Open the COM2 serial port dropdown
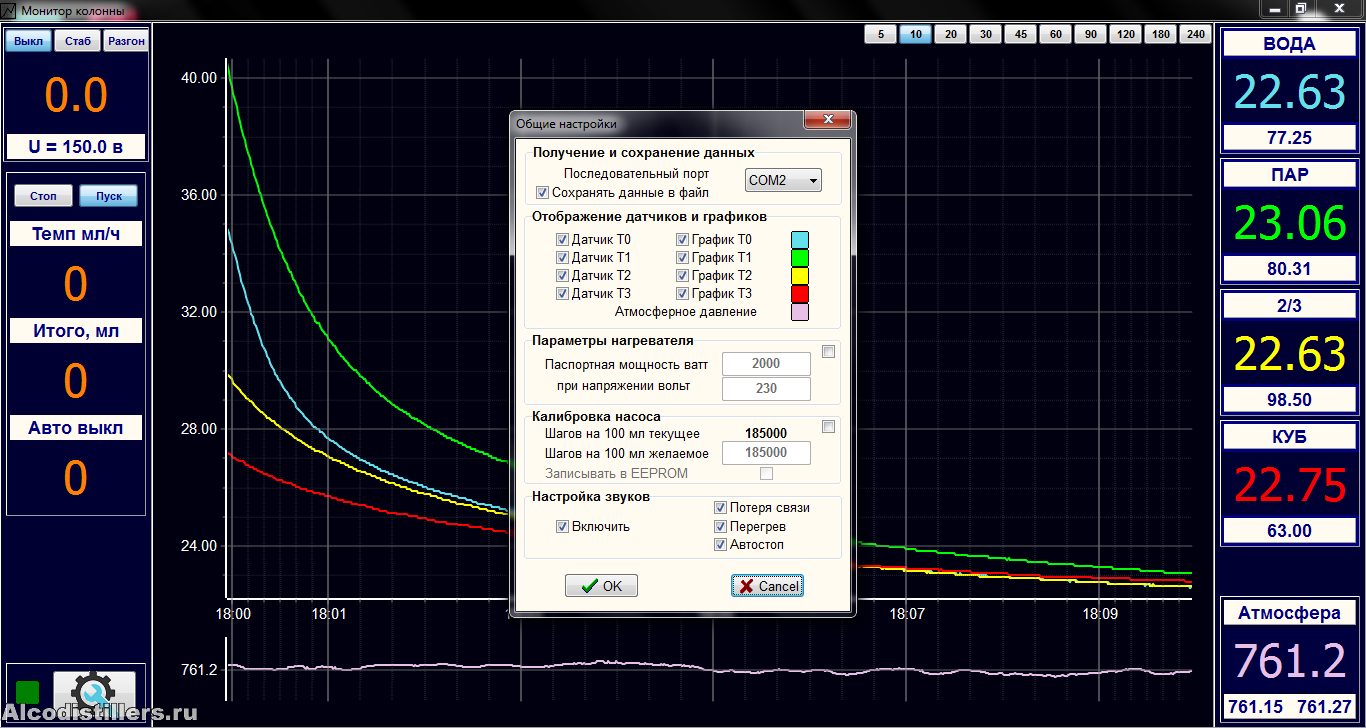Viewport: 1366px width, 728px height. [x=783, y=180]
